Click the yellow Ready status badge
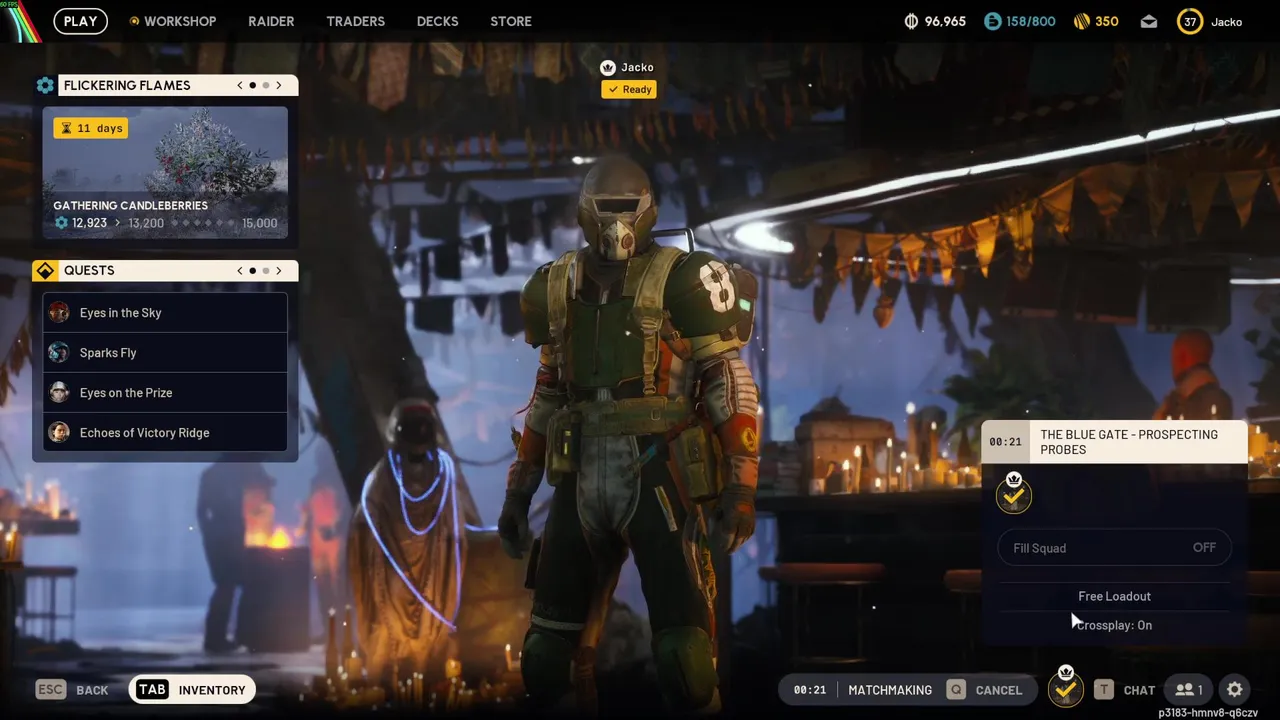 point(629,89)
